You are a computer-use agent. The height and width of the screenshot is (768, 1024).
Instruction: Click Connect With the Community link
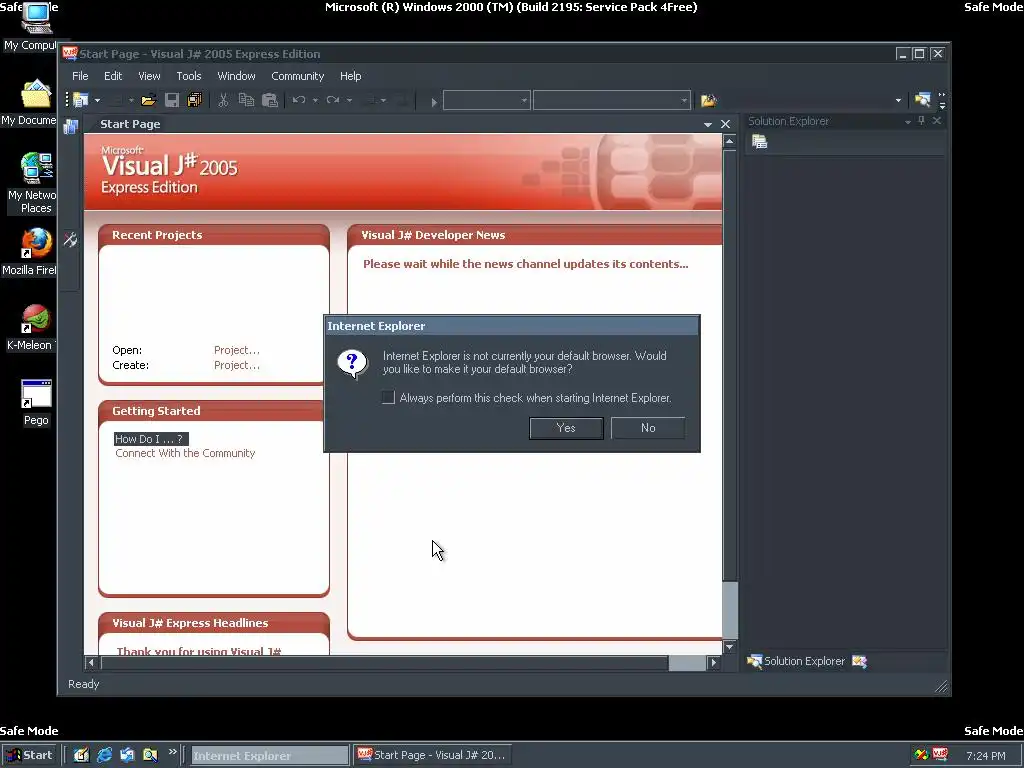(185, 453)
